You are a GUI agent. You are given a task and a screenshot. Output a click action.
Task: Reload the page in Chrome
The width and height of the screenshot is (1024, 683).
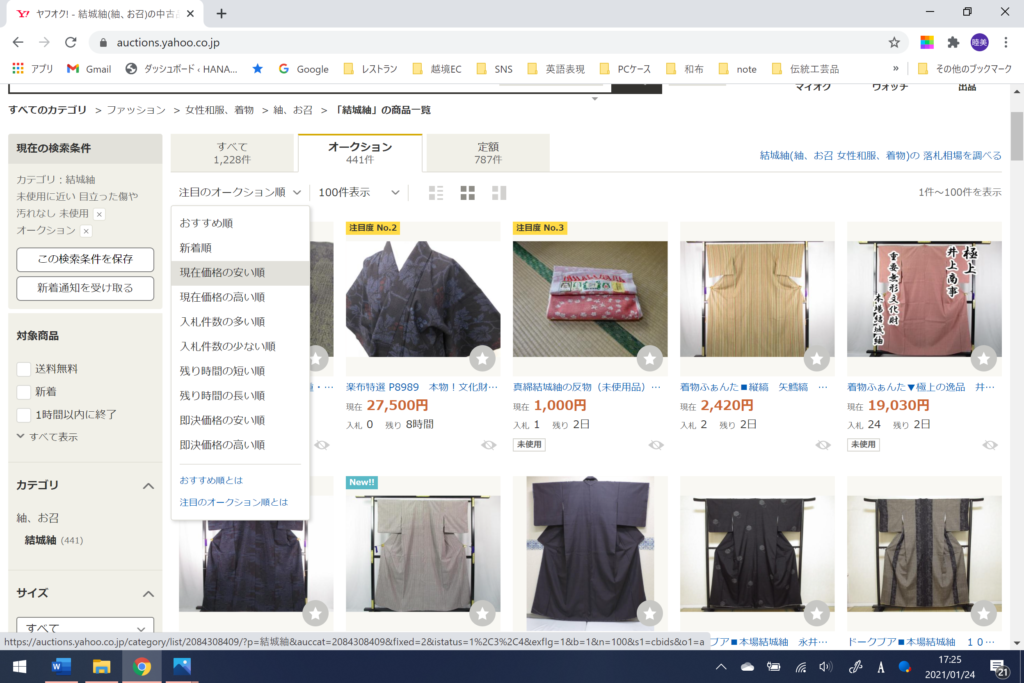[71, 42]
